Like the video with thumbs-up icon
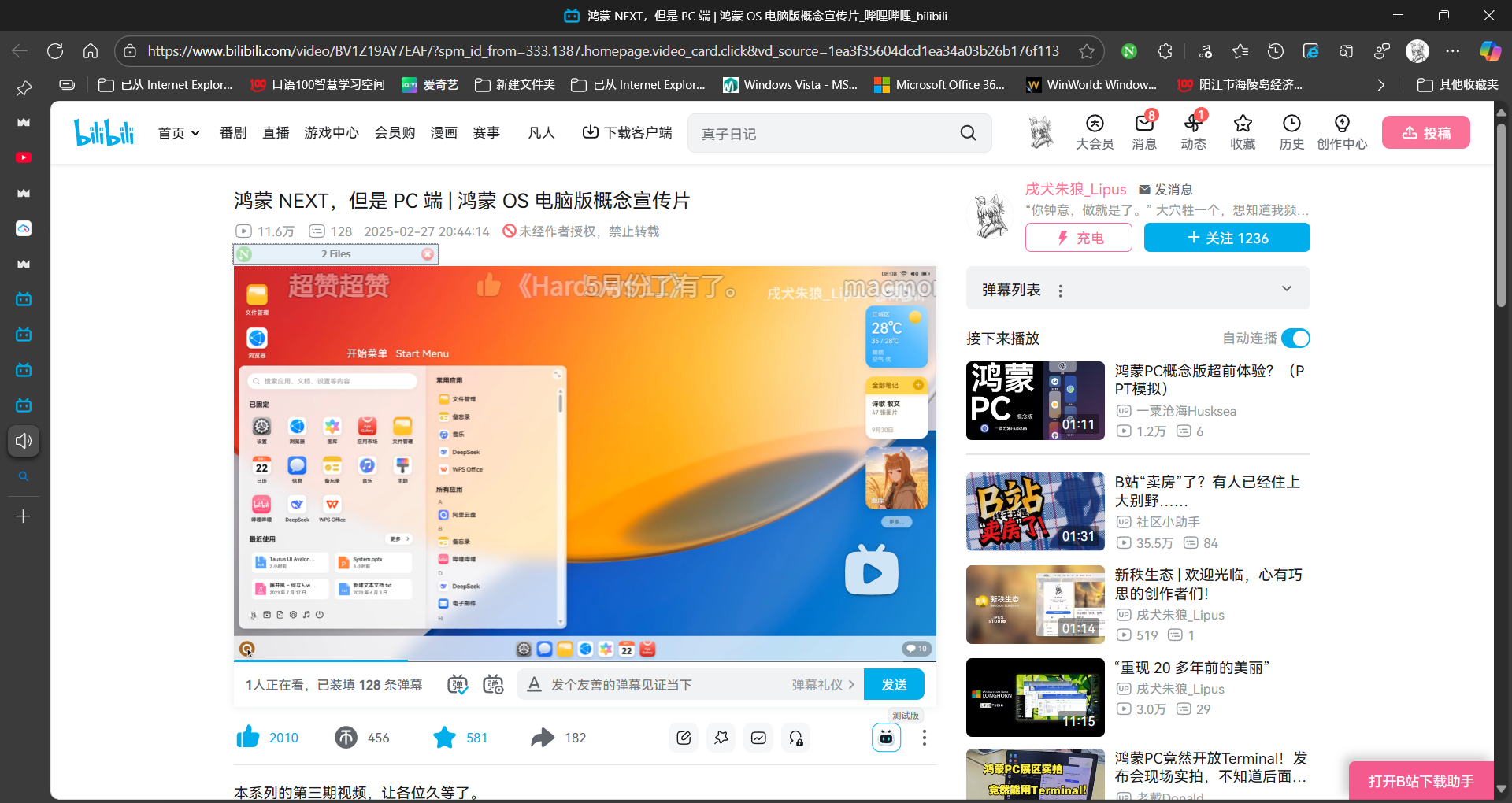The height and width of the screenshot is (803, 1512). (248, 737)
